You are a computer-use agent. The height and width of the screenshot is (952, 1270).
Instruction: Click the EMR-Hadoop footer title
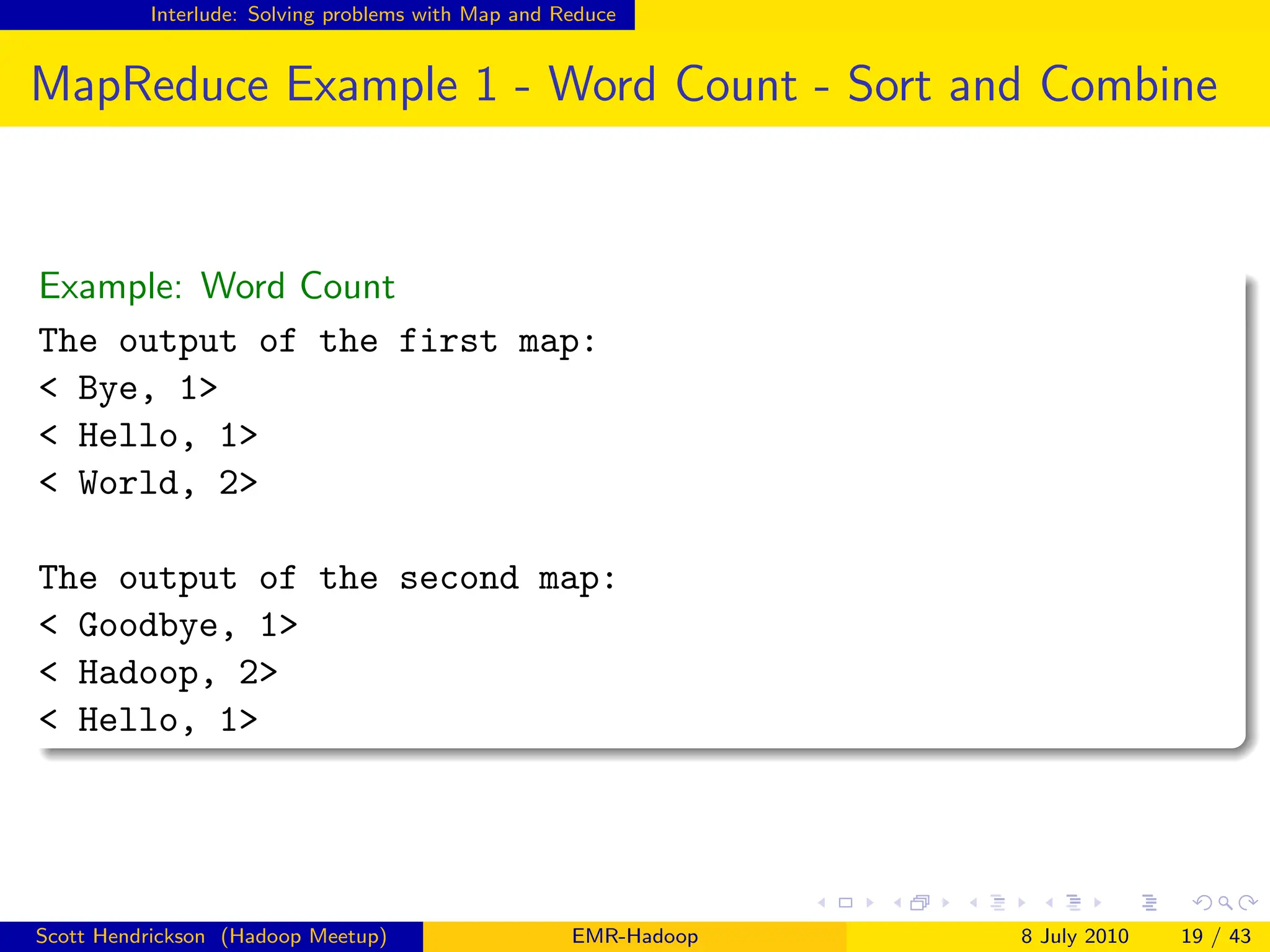[x=635, y=936]
